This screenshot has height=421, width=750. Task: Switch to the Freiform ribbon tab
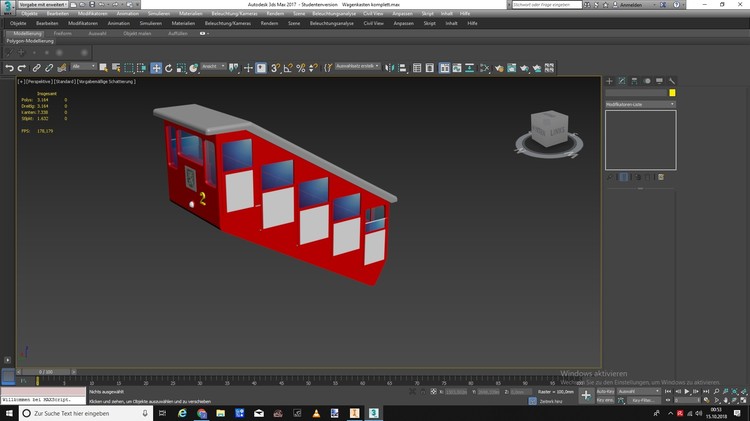click(63, 33)
